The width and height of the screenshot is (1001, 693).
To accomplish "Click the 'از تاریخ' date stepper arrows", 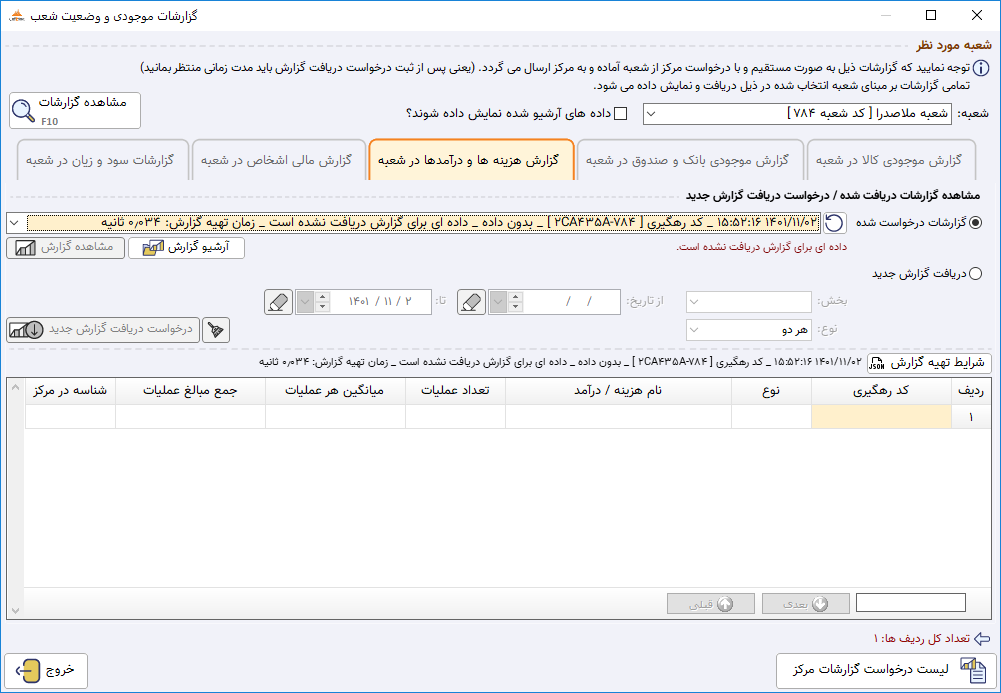I will point(515,302).
